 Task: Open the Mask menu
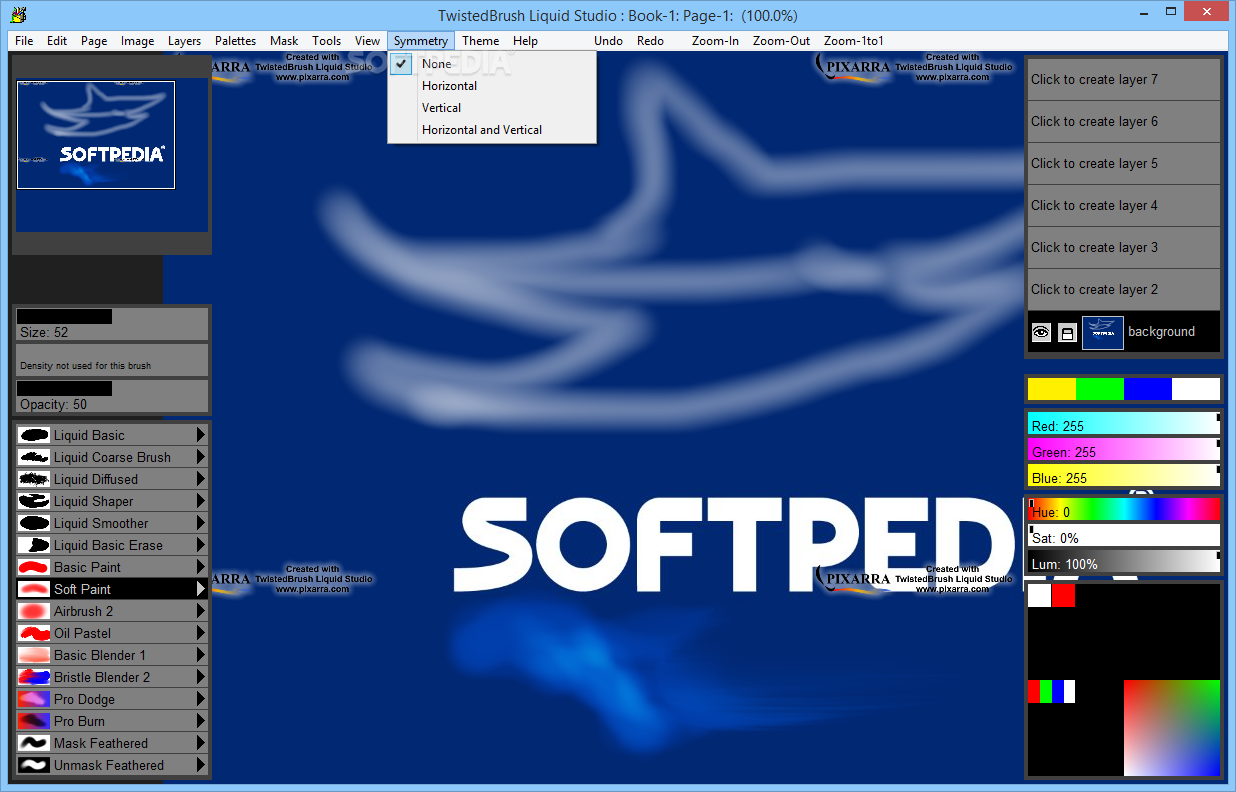(x=284, y=41)
